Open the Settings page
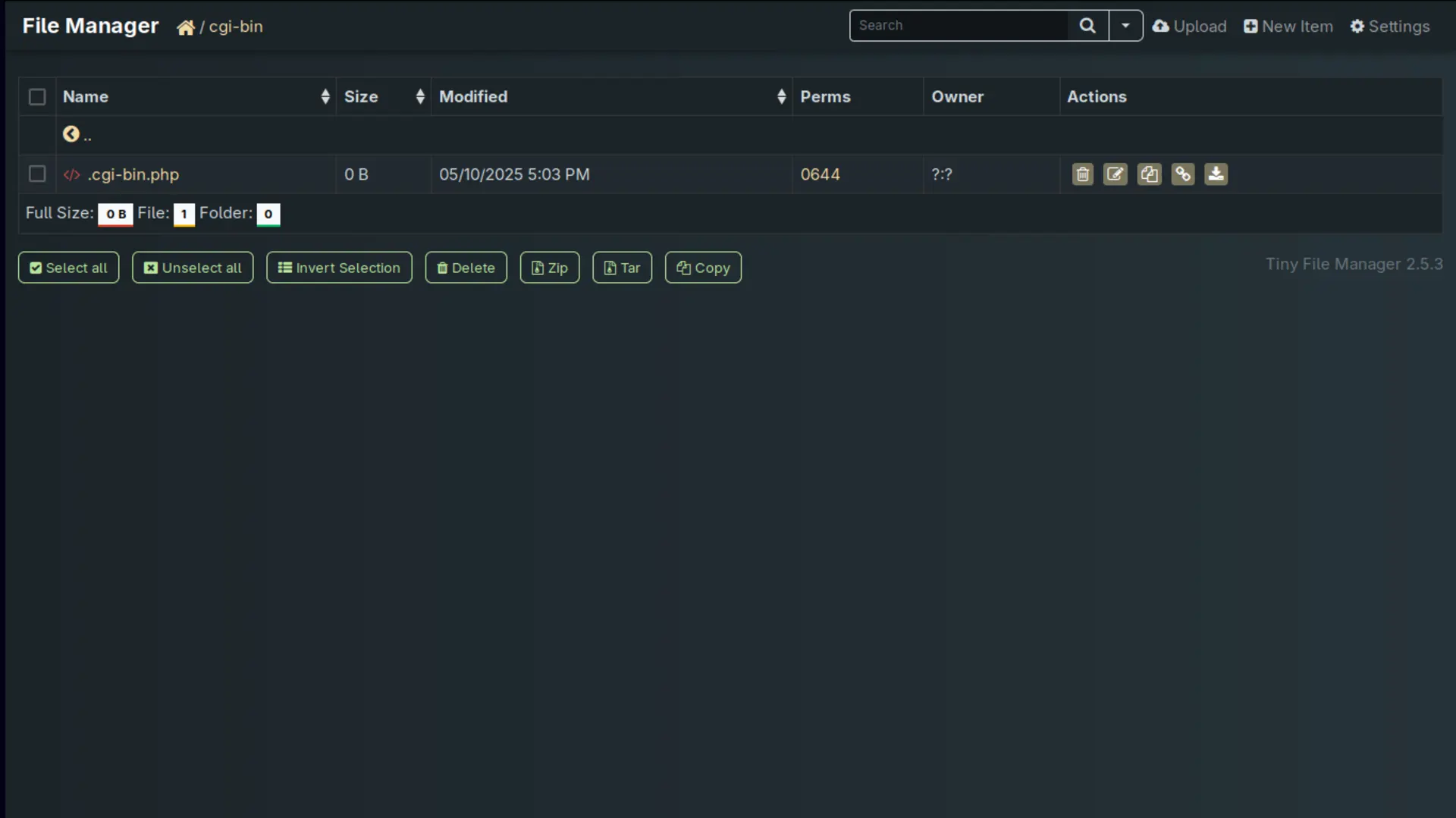 click(x=1390, y=27)
